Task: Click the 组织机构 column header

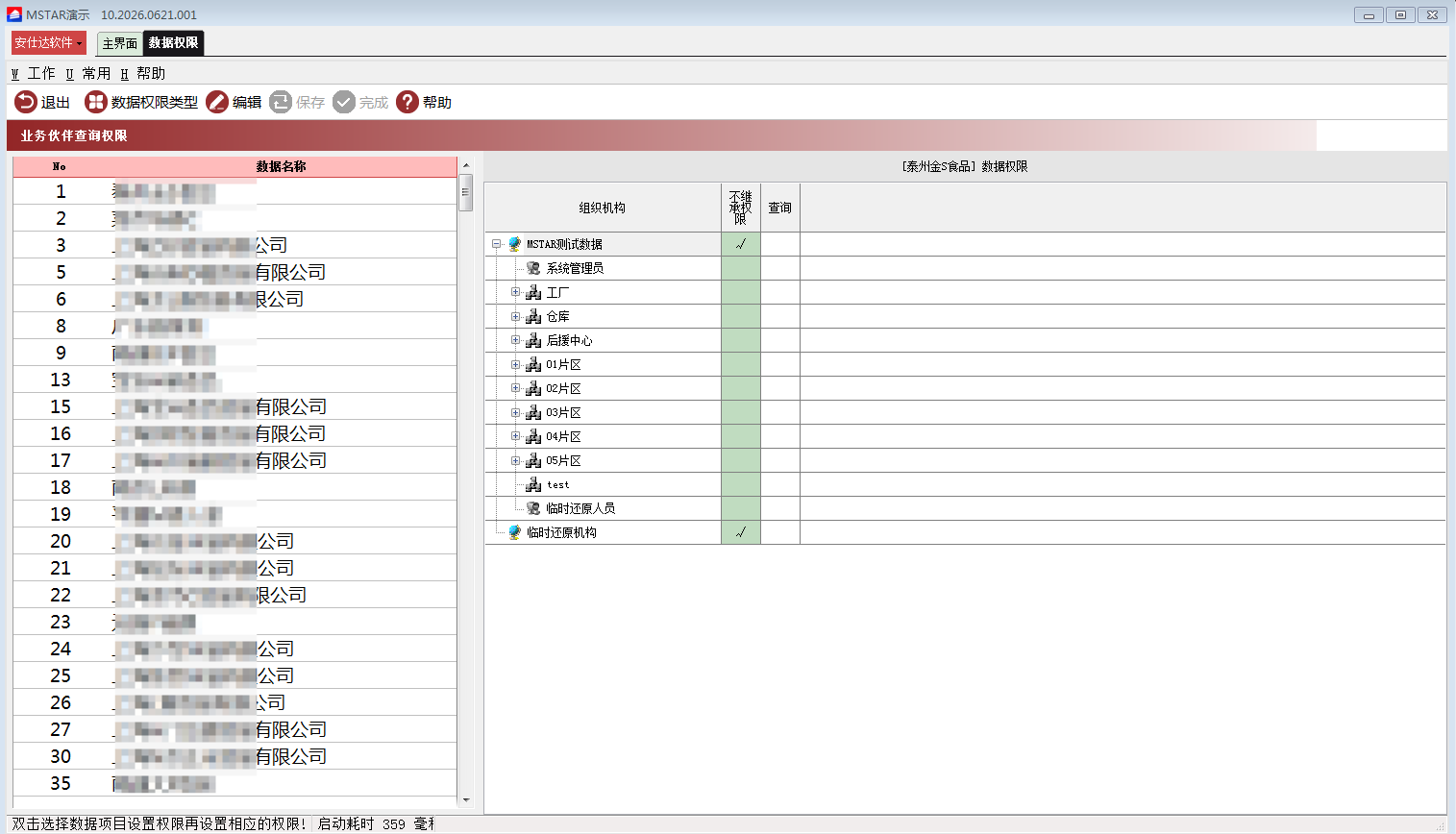Action: (x=603, y=208)
